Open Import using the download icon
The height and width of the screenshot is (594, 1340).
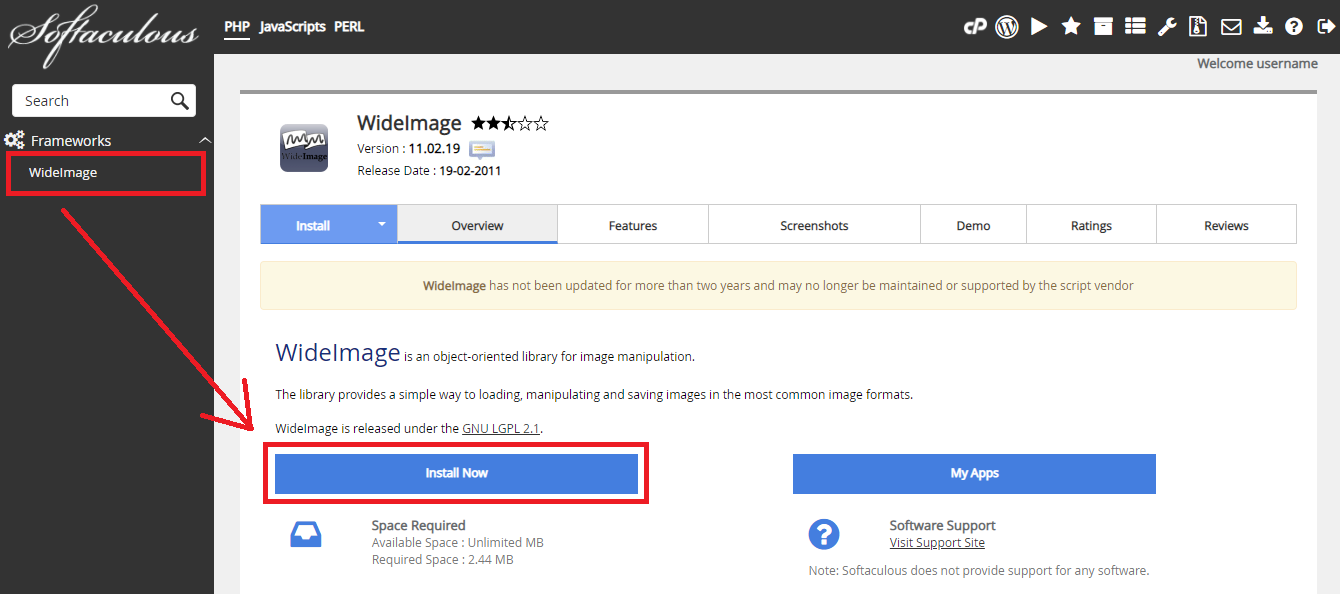pyautogui.click(x=1263, y=26)
